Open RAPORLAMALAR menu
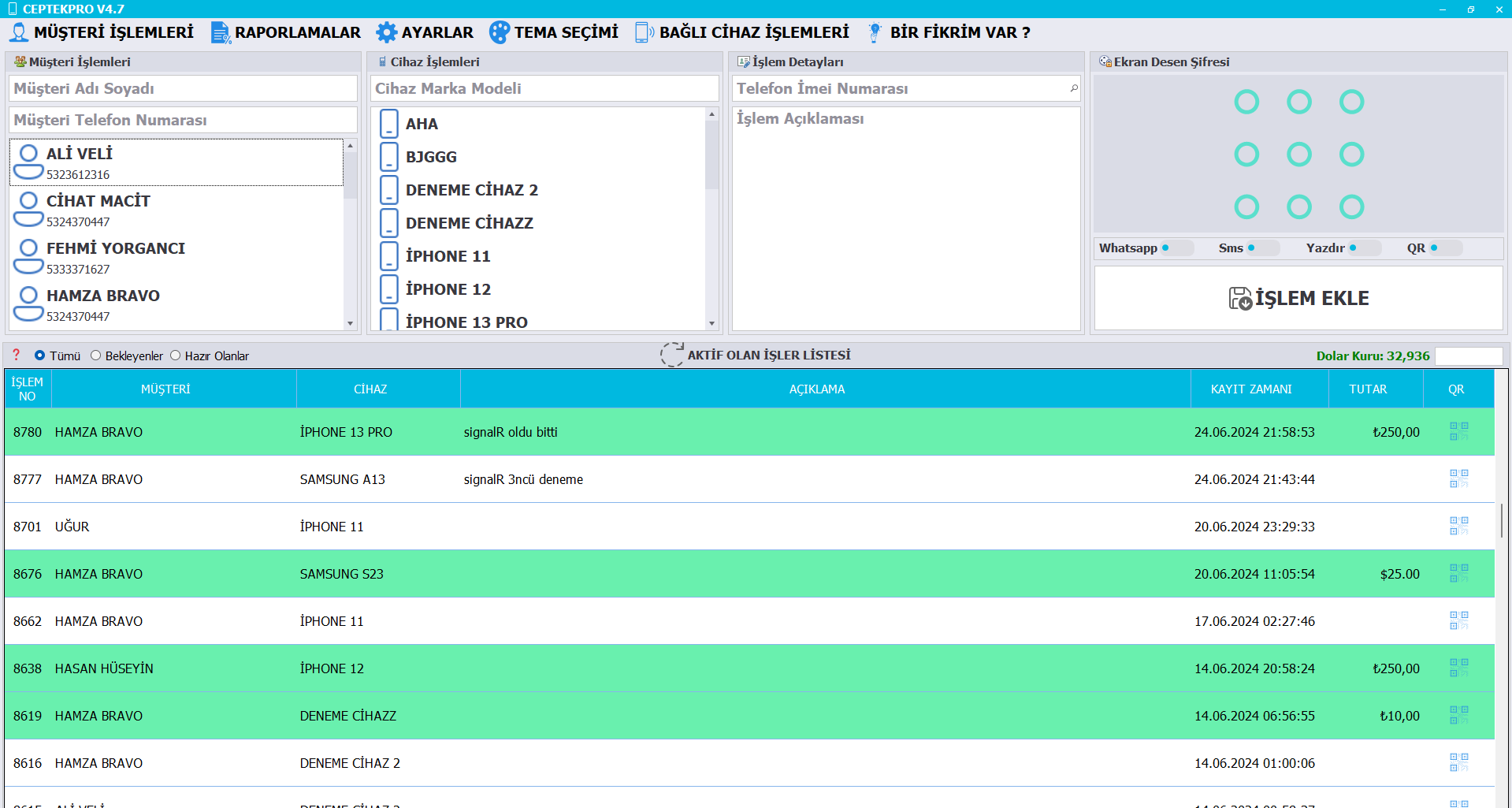Viewport: 1512px width, 808px height. click(286, 32)
